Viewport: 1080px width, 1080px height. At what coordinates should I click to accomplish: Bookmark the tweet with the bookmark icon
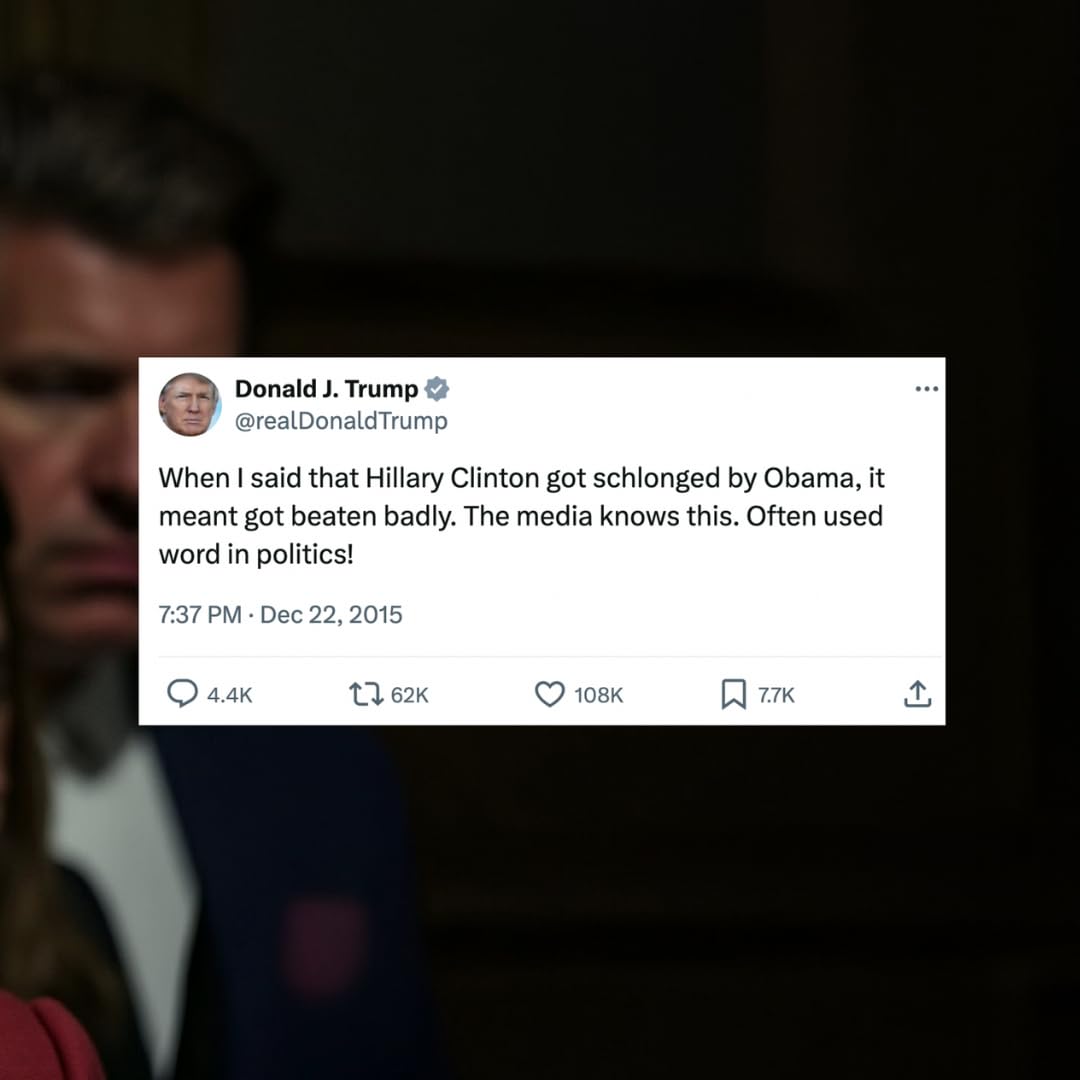(x=734, y=694)
